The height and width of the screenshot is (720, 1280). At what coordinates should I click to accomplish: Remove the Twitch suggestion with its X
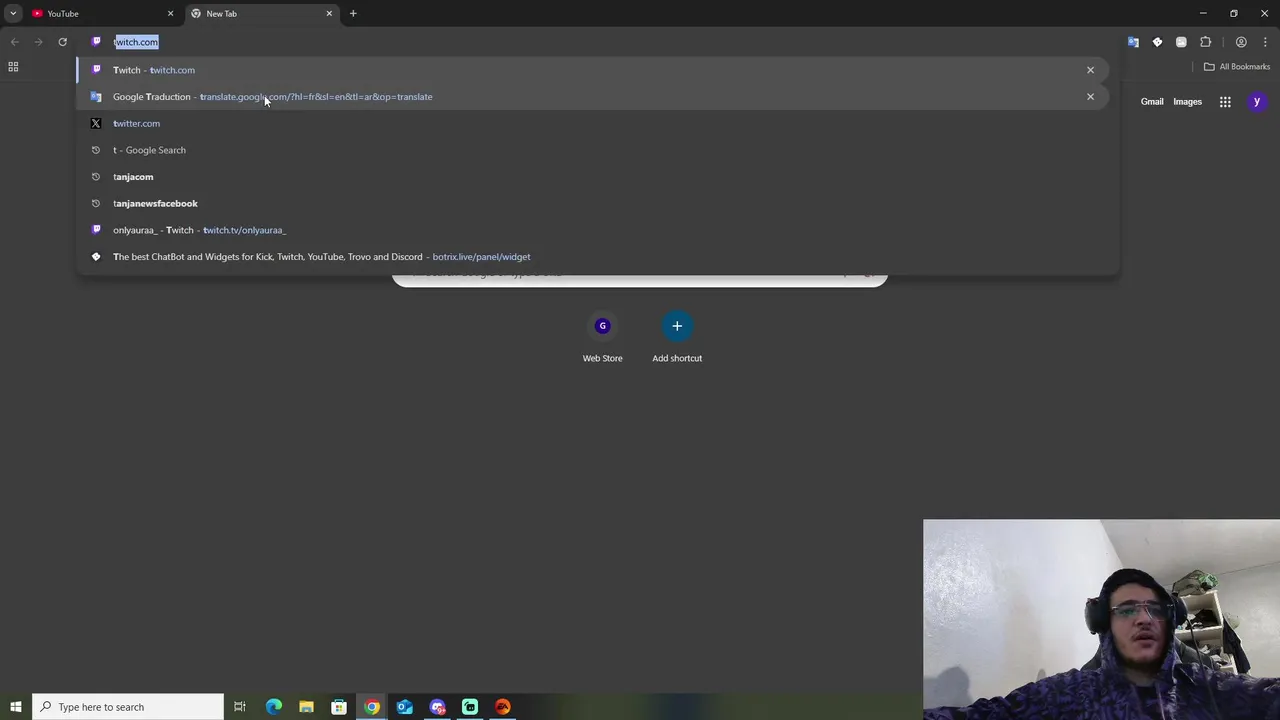click(1090, 70)
